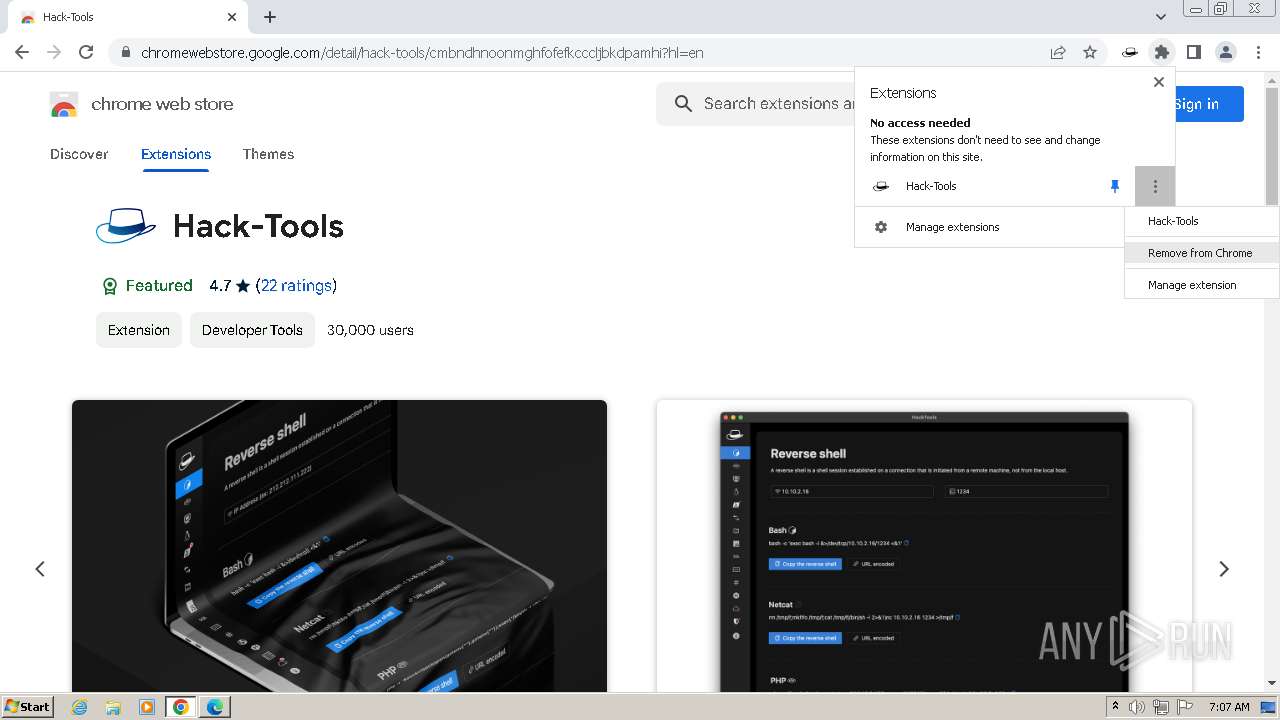Click the 30,000 users text
Viewport: 1280px width, 720px height.
click(x=370, y=330)
